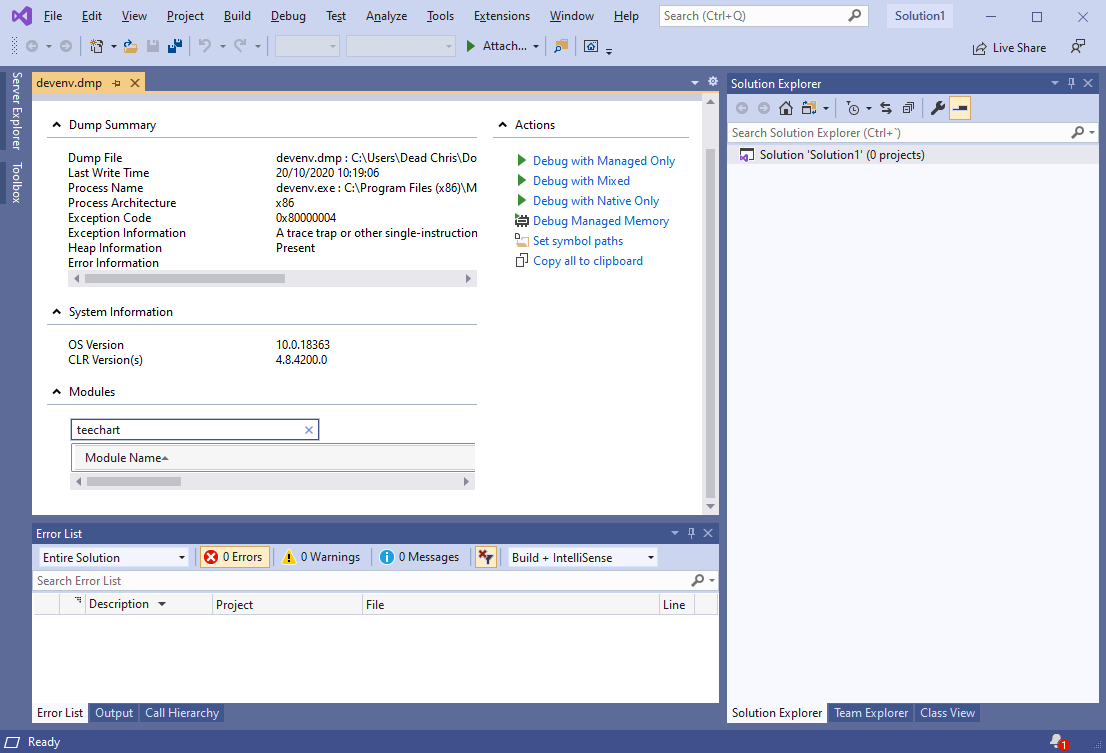Click the New Project toolbar icon
The width and height of the screenshot is (1106, 753).
coord(97,47)
